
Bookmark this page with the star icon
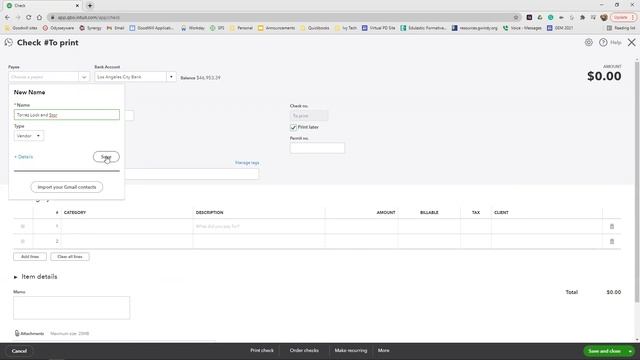516,18
